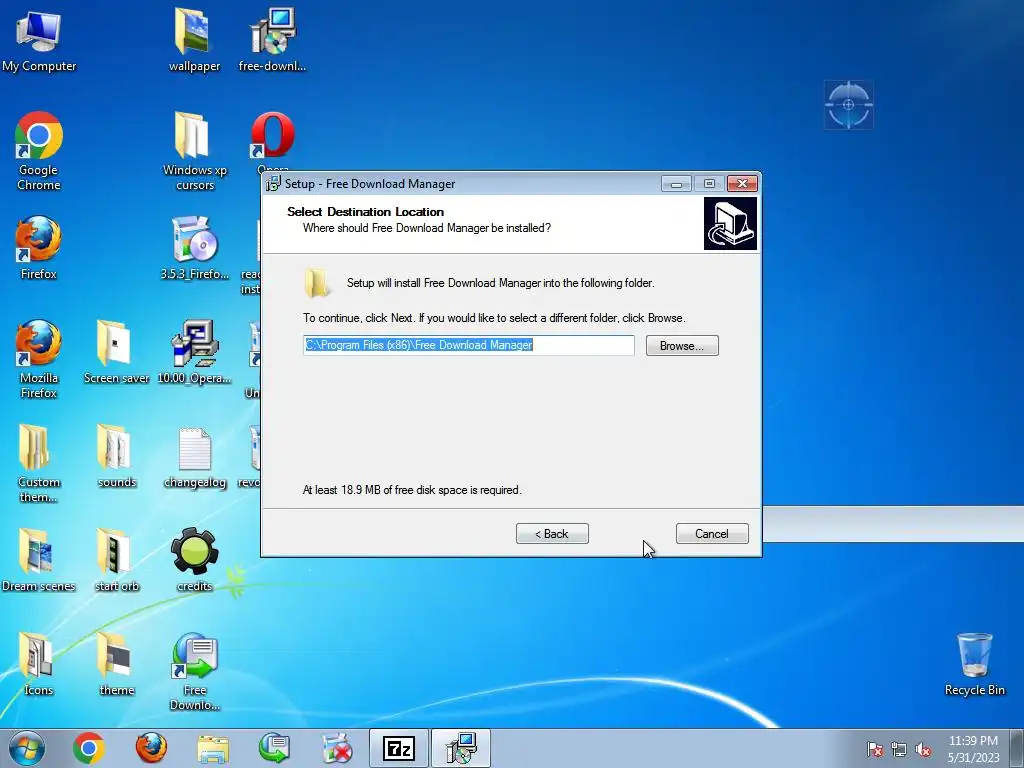Launch Free Downlo... desktop shortcut
1024x768 pixels.
click(x=195, y=671)
